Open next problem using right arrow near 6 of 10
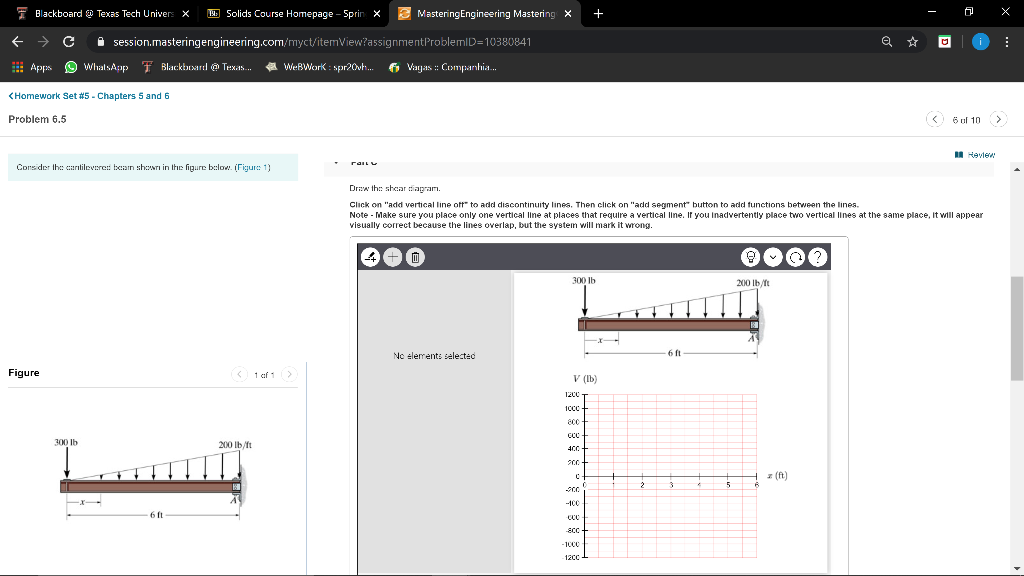The width and height of the screenshot is (1024, 576). pyautogui.click(x=998, y=118)
